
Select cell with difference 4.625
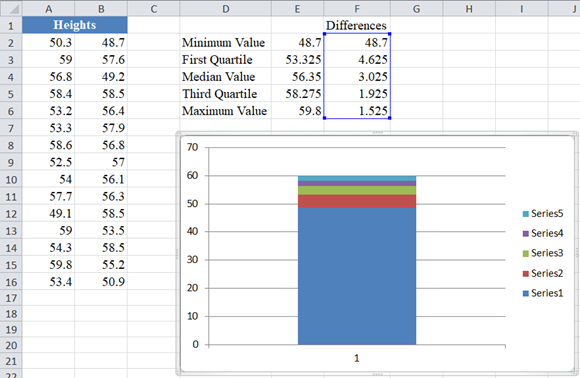[357, 60]
